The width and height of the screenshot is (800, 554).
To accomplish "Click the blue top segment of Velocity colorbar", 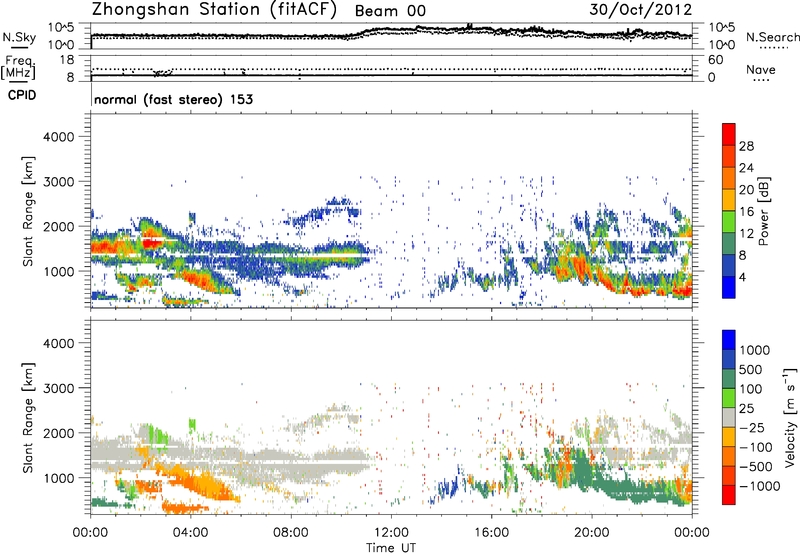I will [x=729, y=340].
